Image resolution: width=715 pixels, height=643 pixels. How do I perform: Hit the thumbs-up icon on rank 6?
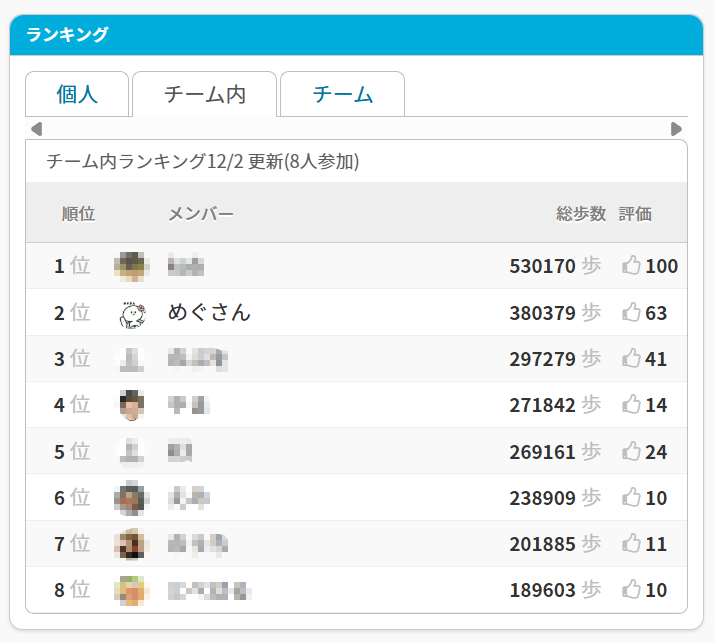[631, 497]
